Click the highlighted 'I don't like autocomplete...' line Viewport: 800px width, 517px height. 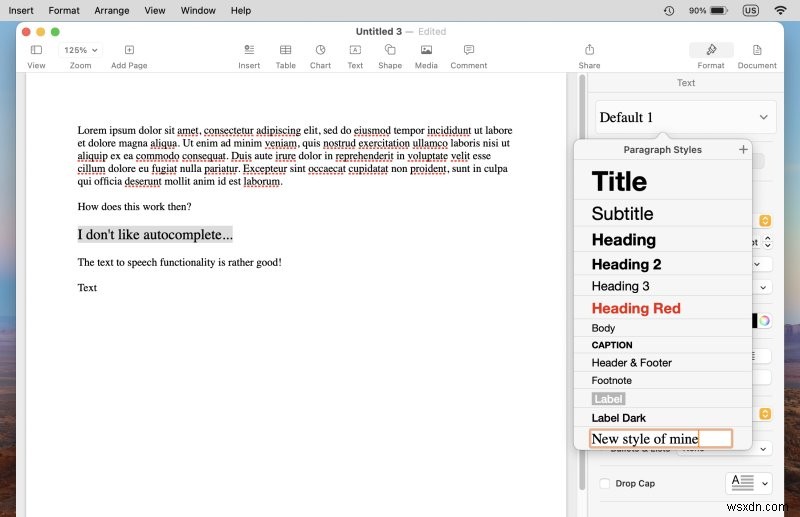click(x=155, y=234)
